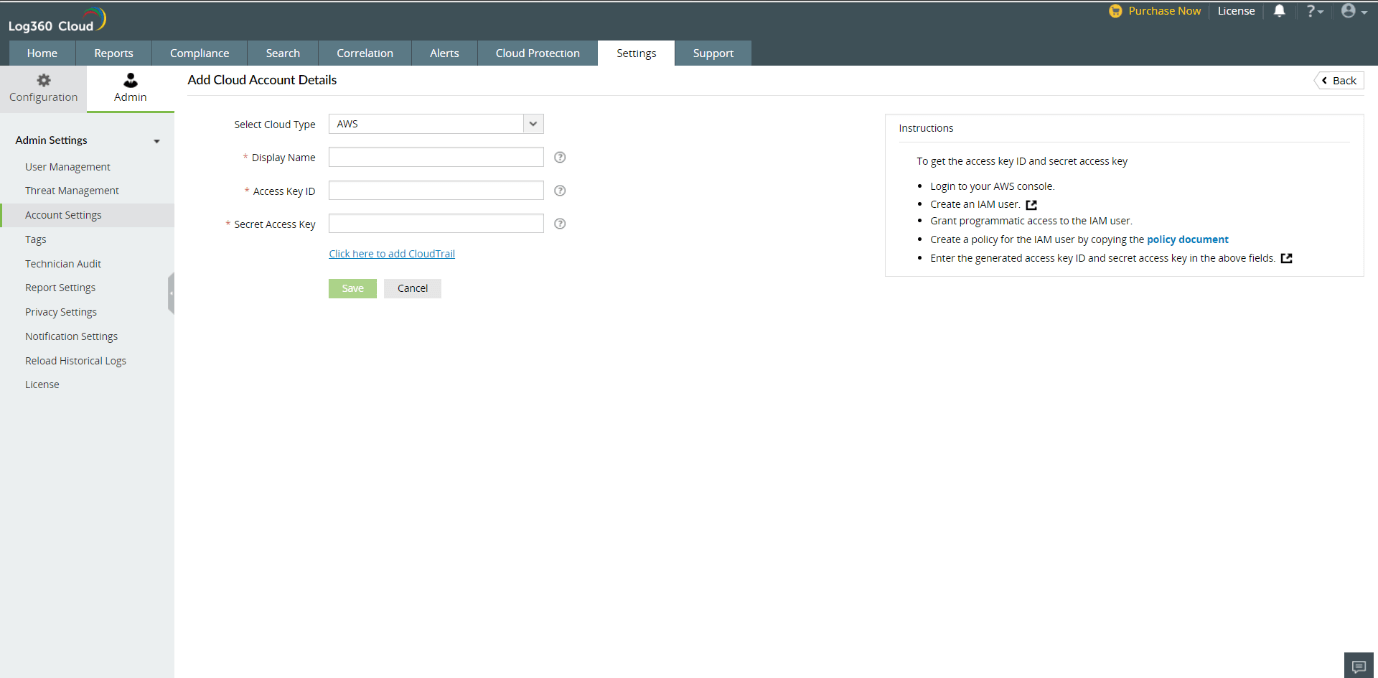1378x678 pixels.
Task: Switch to Configuration gear section
Action: [43, 88]
